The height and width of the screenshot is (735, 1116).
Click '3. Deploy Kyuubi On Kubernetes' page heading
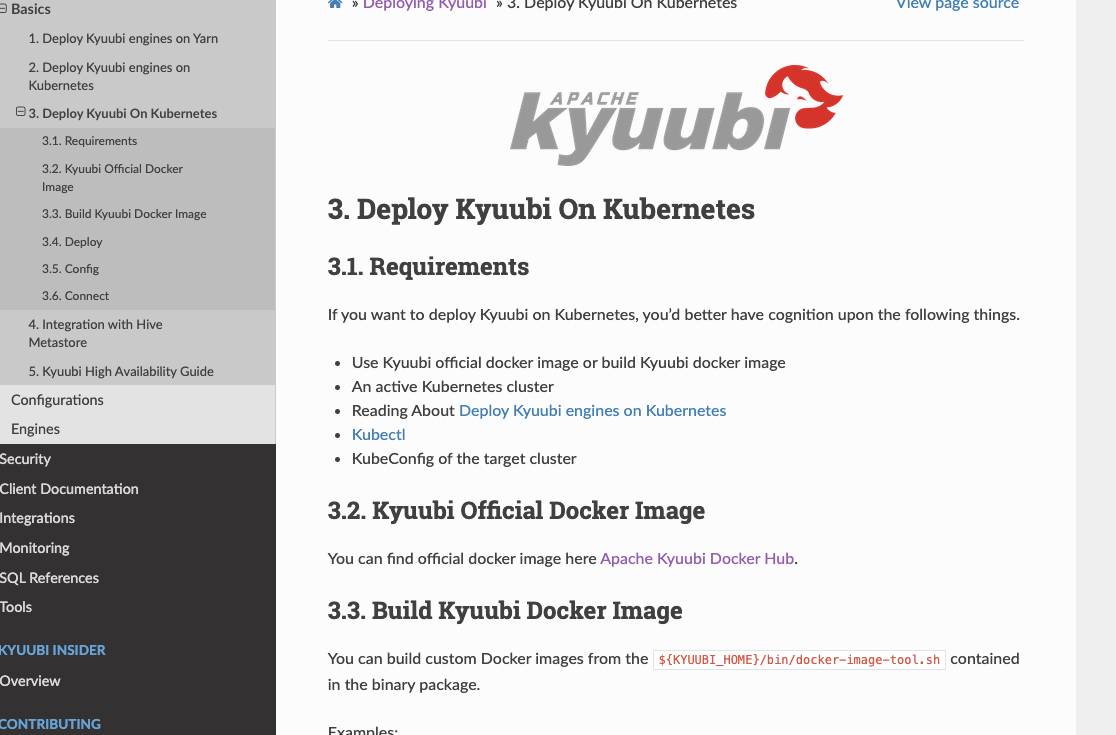click(x=541, y=209)
